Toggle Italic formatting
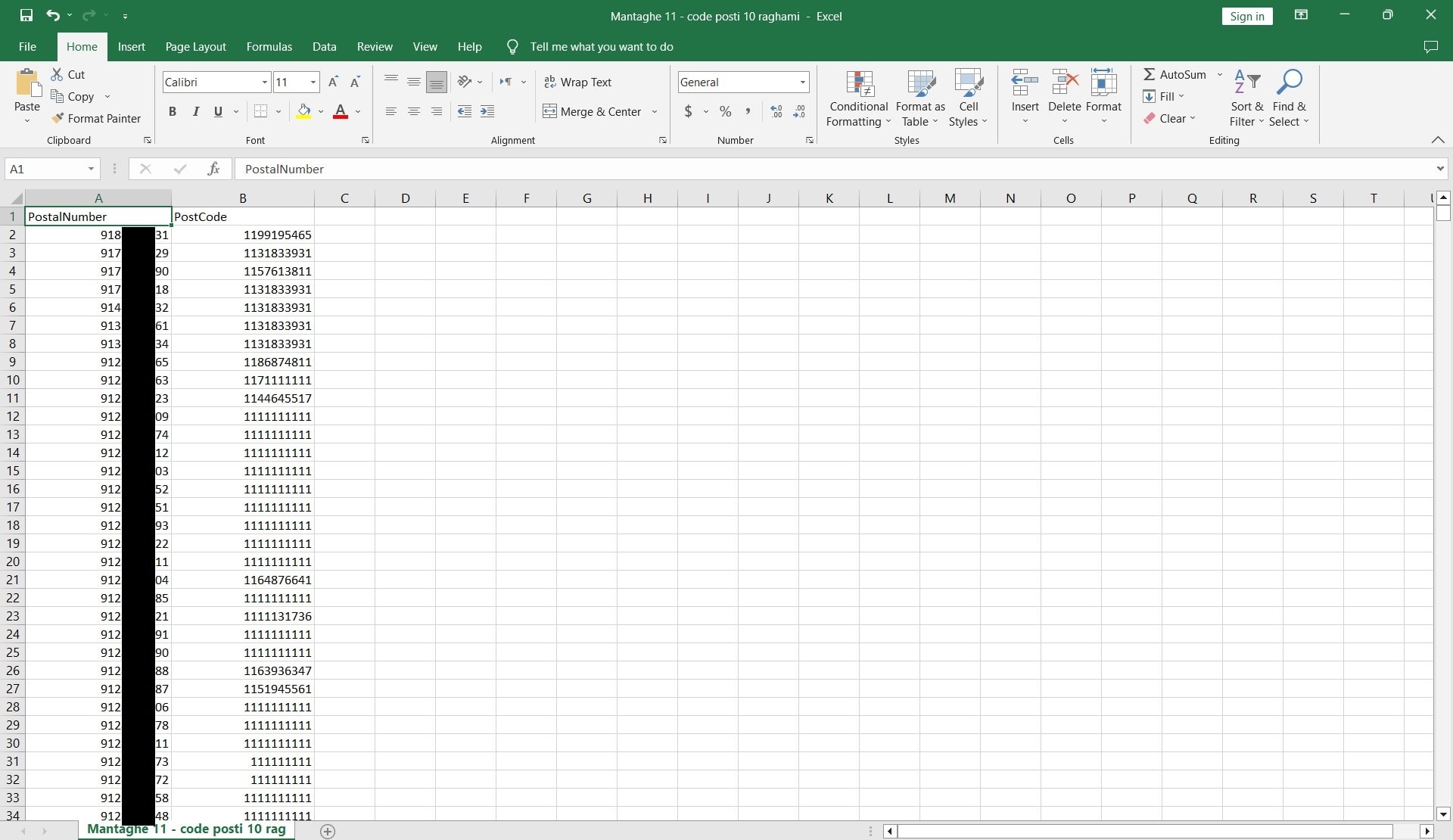The width and height of the screenshot is (1453, 840). 195,111
